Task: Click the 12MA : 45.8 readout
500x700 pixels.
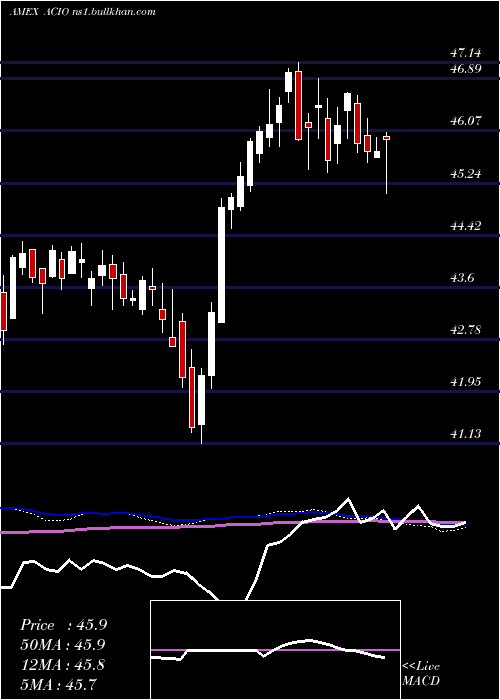Action: [62, 665]
